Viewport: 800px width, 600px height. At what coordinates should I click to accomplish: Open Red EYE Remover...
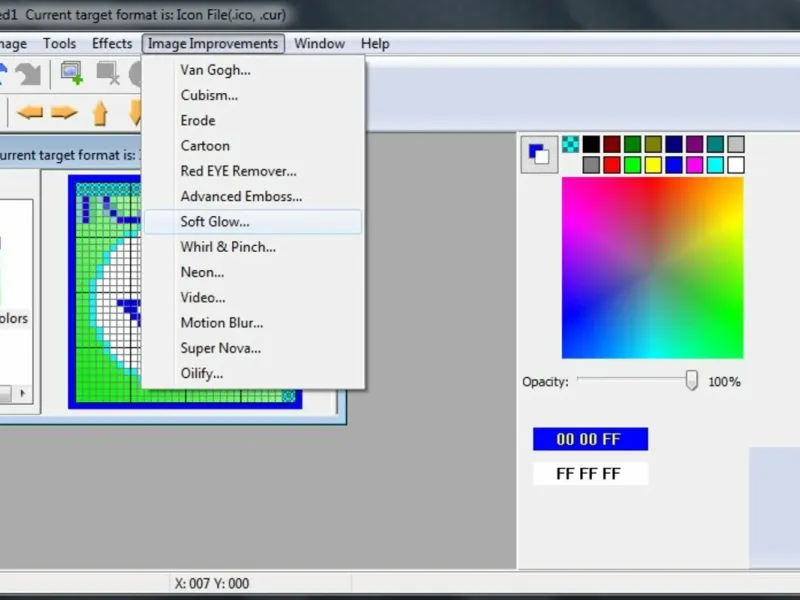coord(253,171)
